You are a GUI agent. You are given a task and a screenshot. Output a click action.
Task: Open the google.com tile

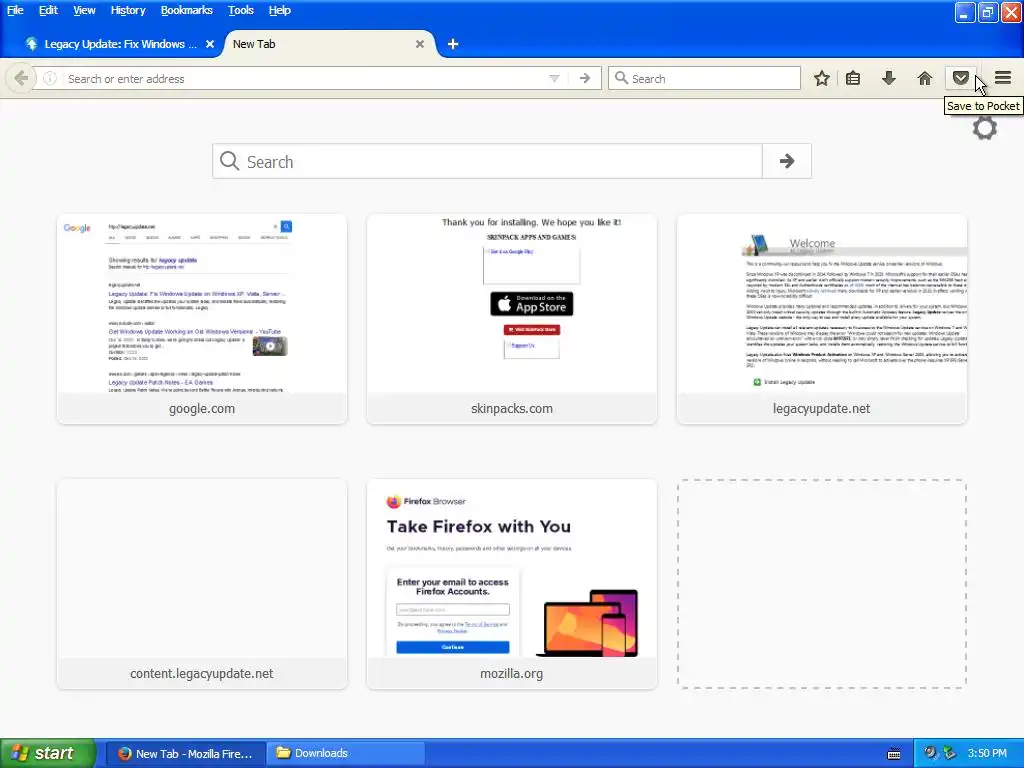(202, 319)
